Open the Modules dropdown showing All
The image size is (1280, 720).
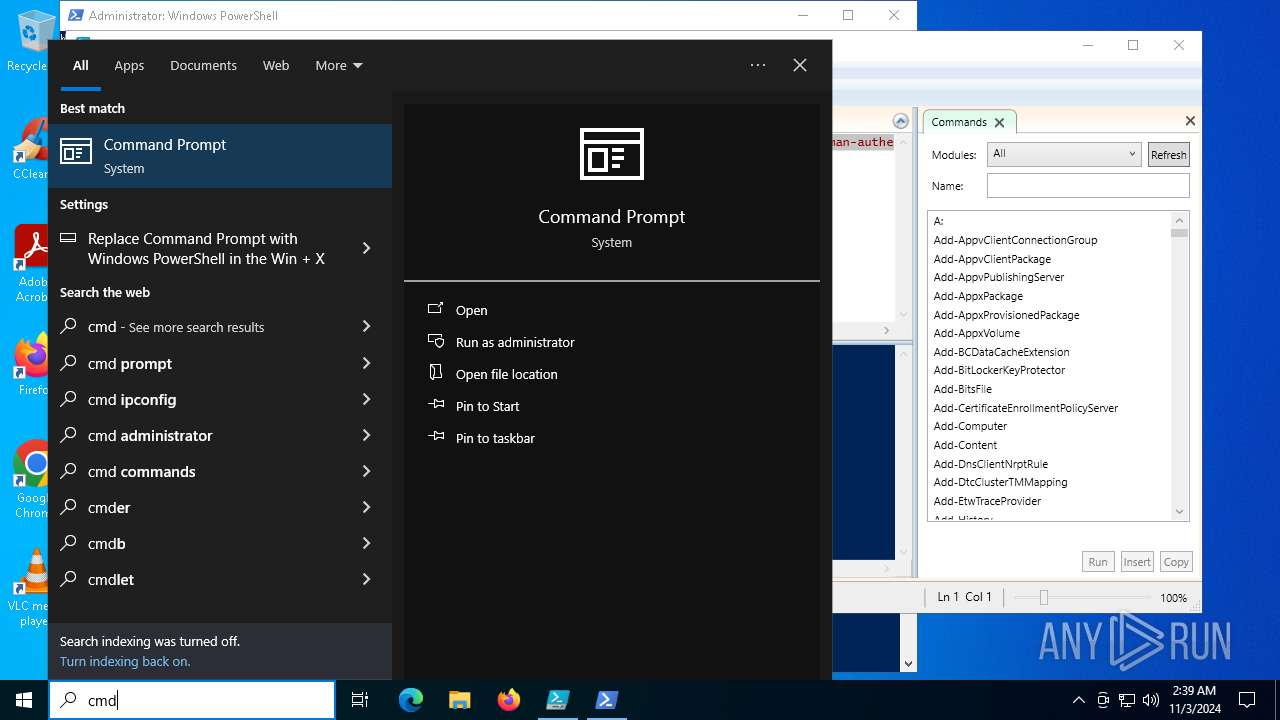[x=1064, y=154]
